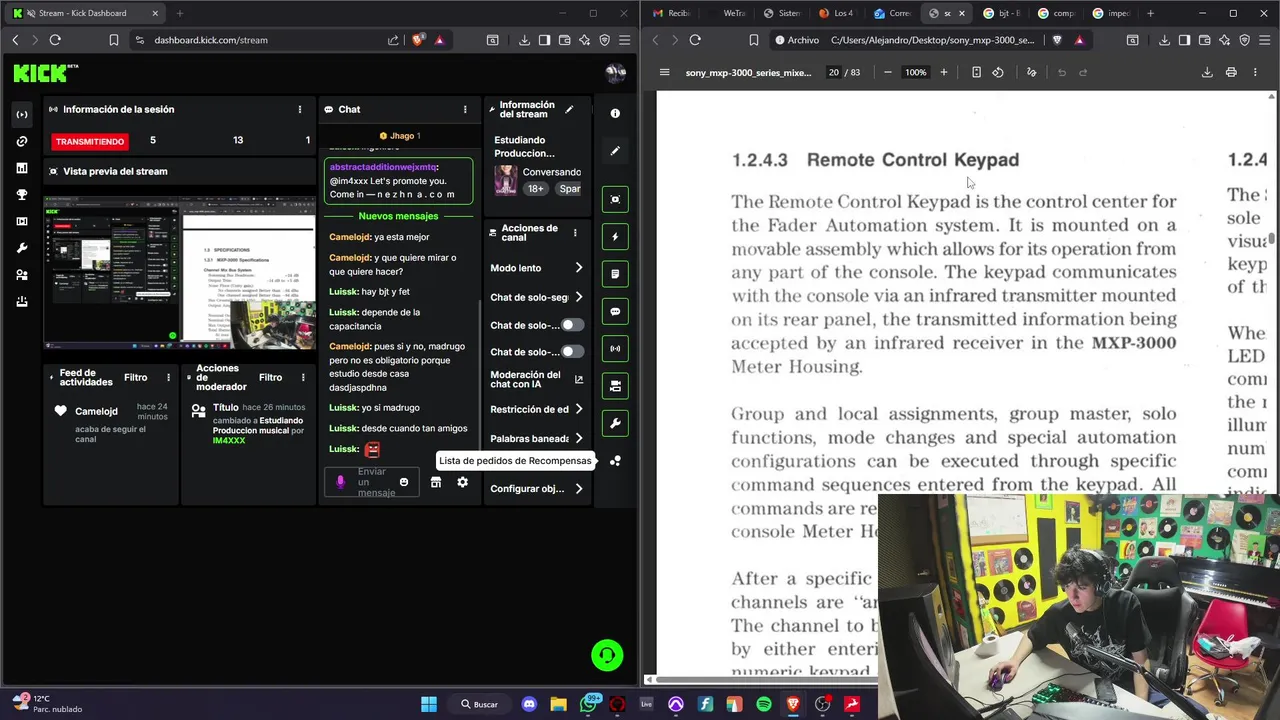Zoom in on the PDF with the plus button

943,72
